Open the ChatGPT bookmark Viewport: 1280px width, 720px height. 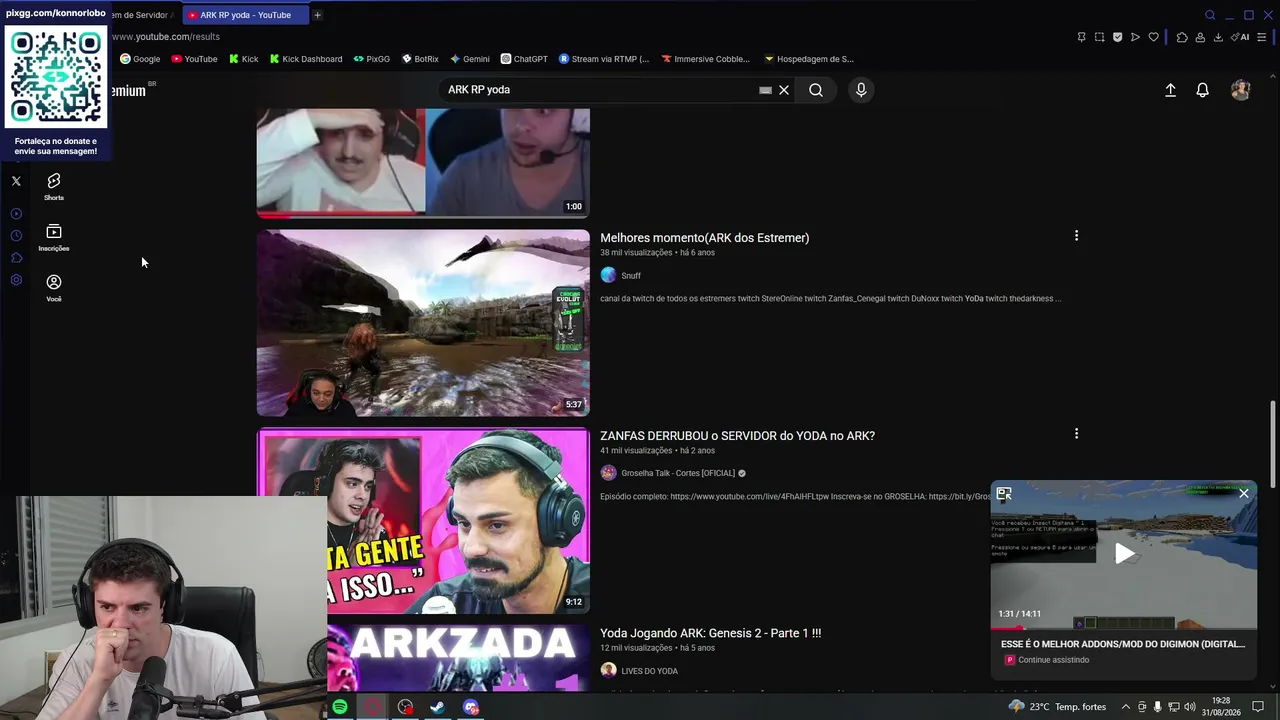[524, 59]
